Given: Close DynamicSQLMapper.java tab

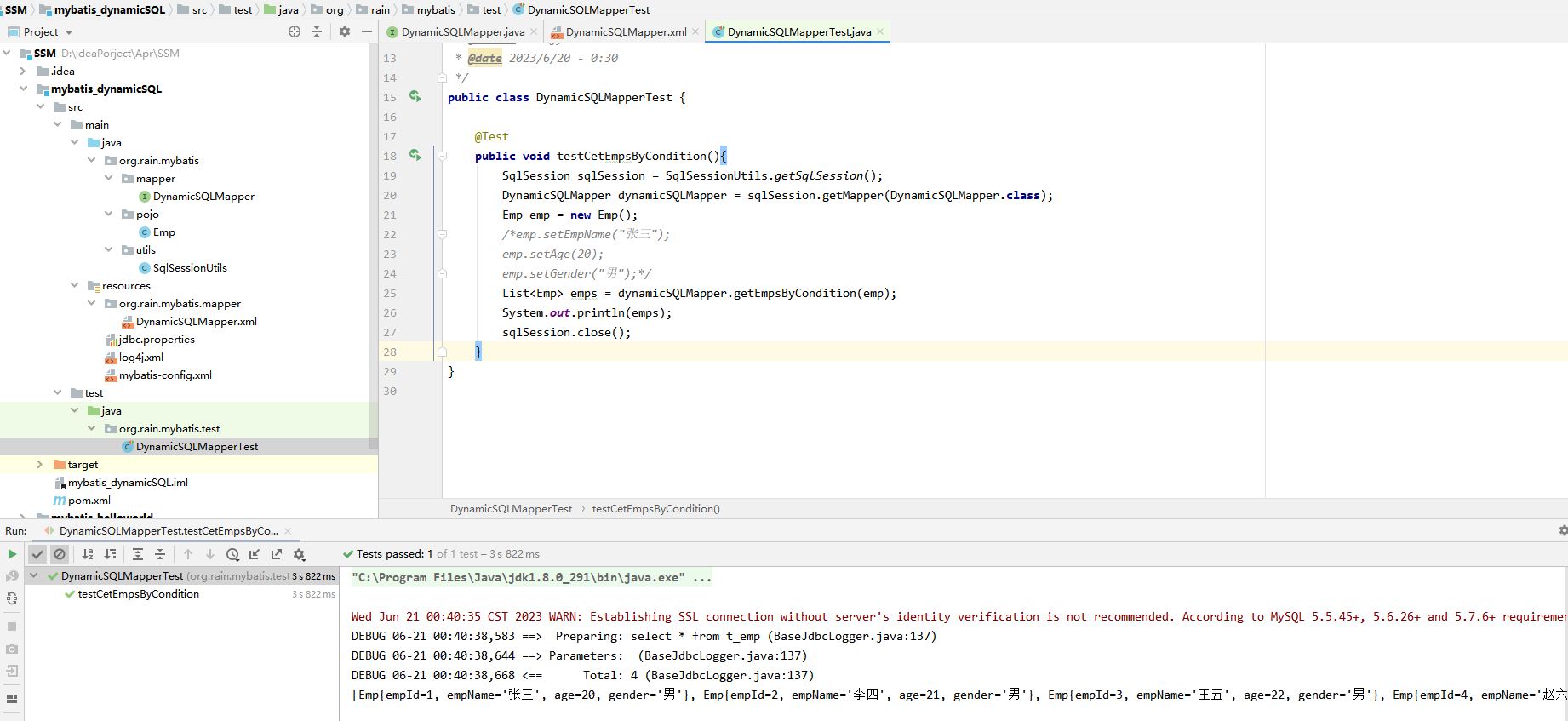Looking at the screenshot, I should [534, 31].
